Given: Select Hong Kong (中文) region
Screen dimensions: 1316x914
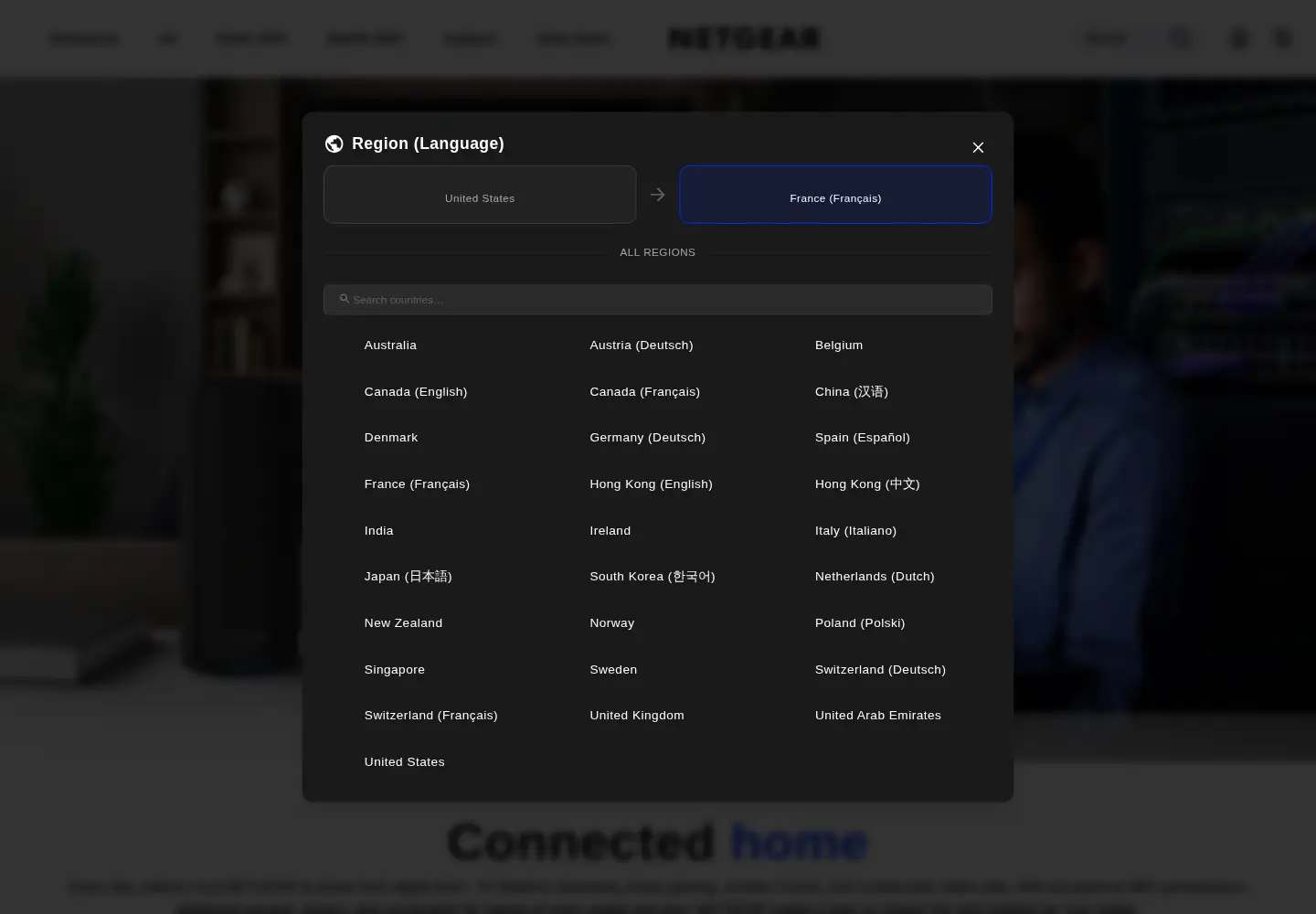Looking at the screenshot, I should click(x=867, y=484).
